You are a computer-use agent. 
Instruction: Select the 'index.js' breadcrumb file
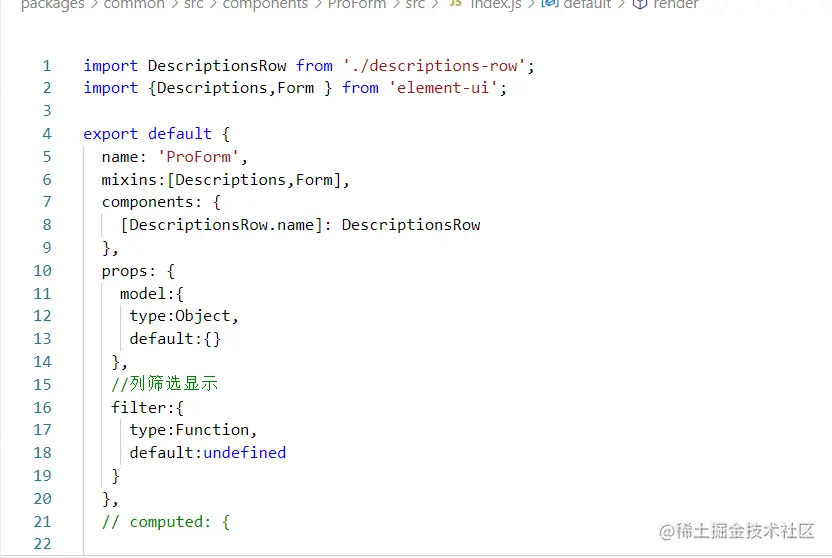point(496,4)
